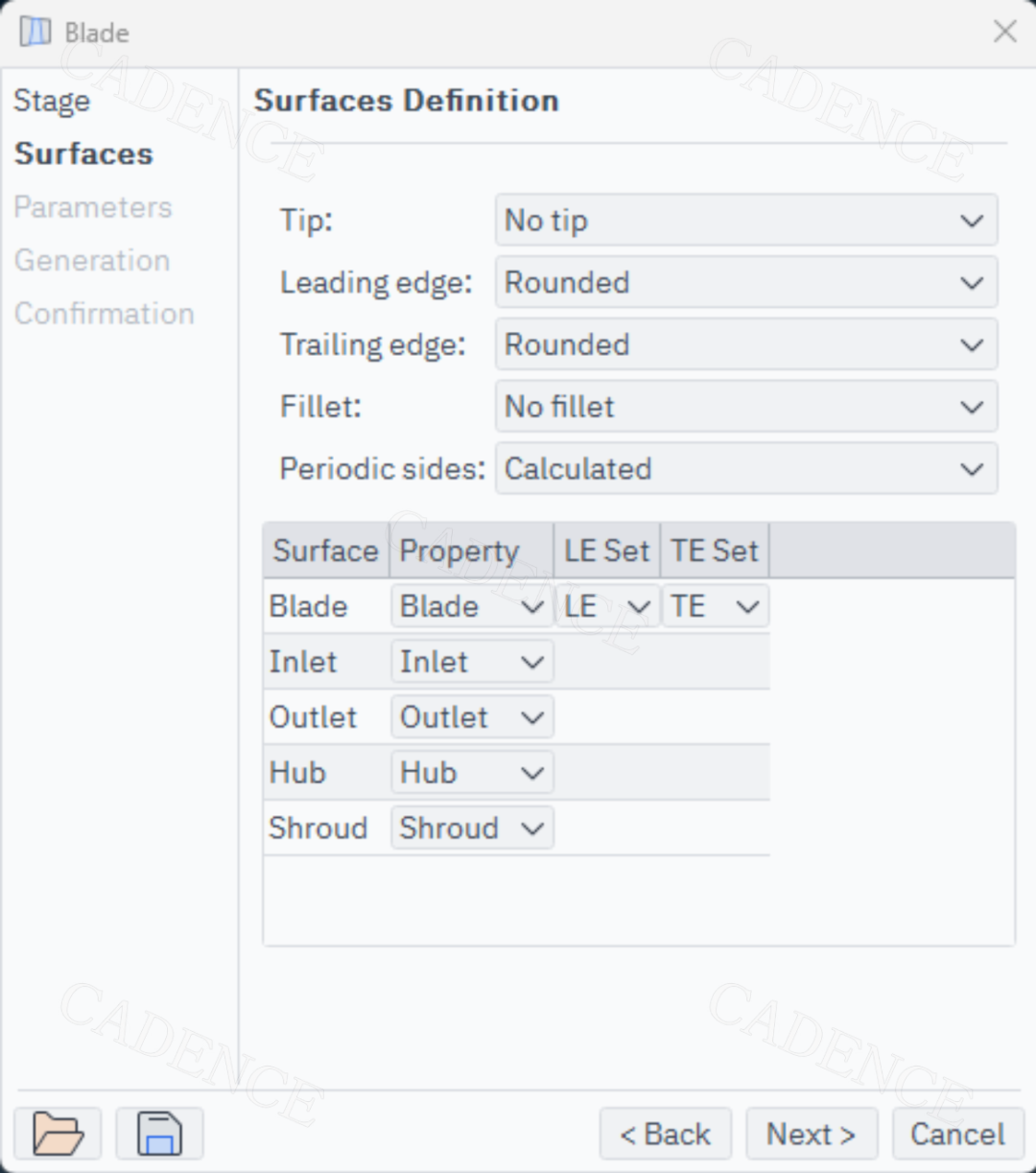1036x1173 pixels.
Task: Go to the Stage step in sidebar
Action: pyautogui.click(x=52, y=101)
